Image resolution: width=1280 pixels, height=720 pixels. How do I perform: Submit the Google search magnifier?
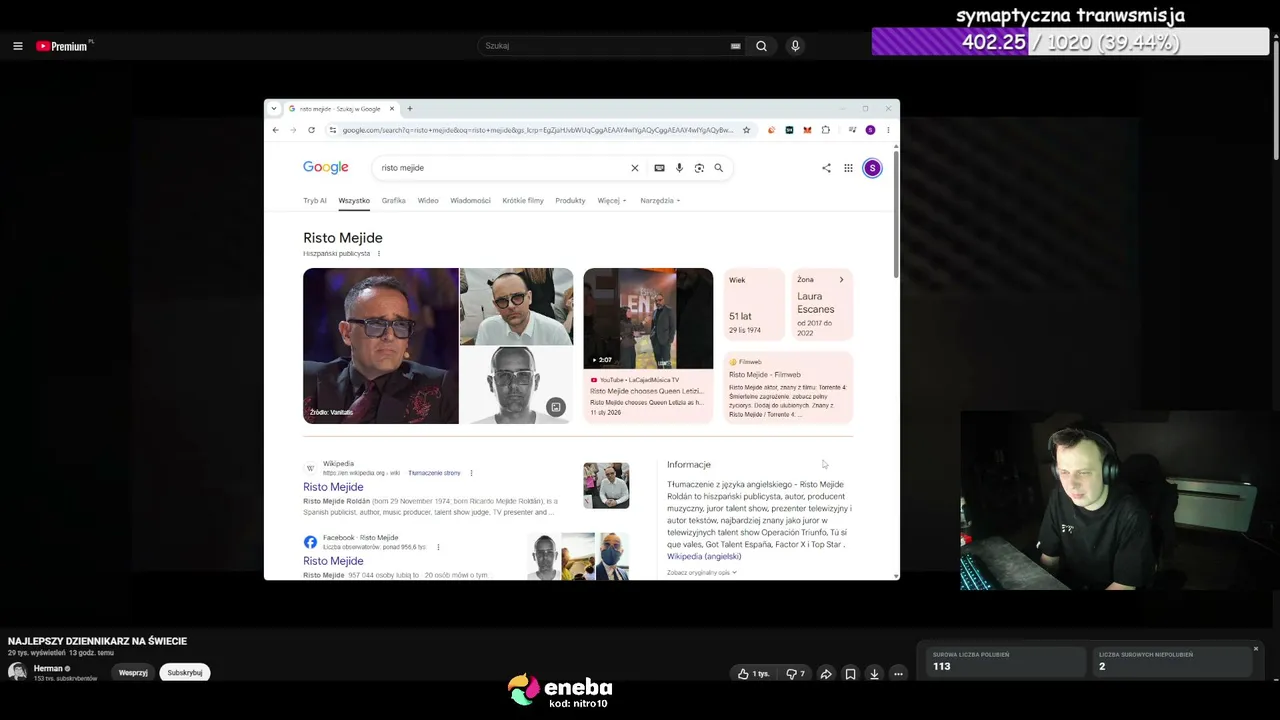click(718, 168)
